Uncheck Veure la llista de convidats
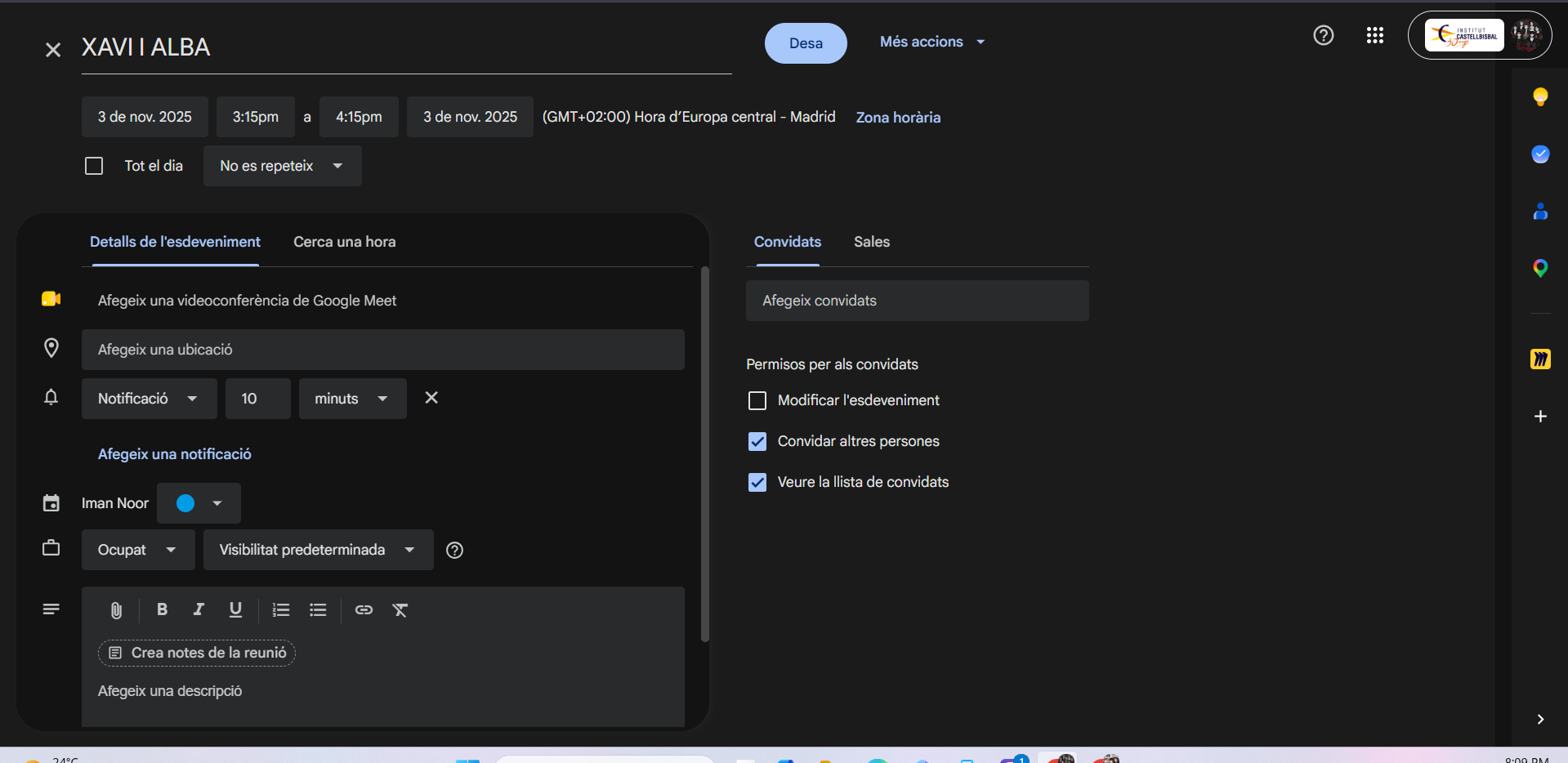Screen dimensions: 1568x763 [757, 482]
